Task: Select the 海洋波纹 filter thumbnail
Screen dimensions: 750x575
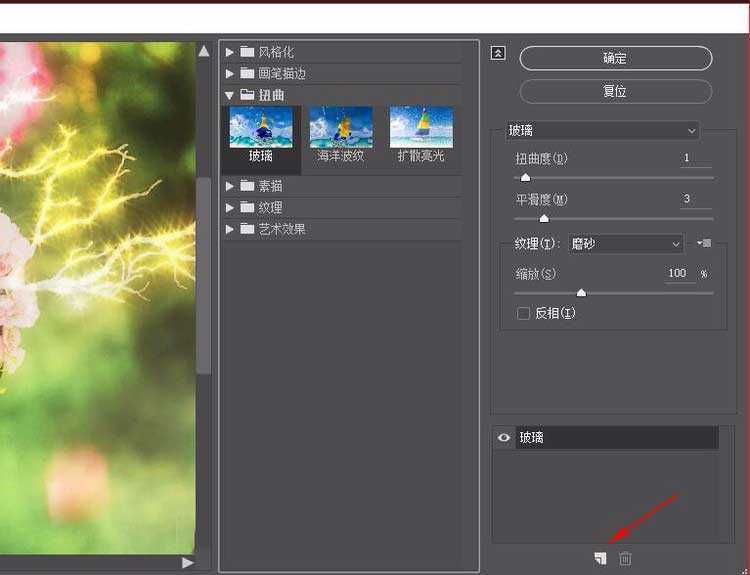Action: tap(341, 128)
